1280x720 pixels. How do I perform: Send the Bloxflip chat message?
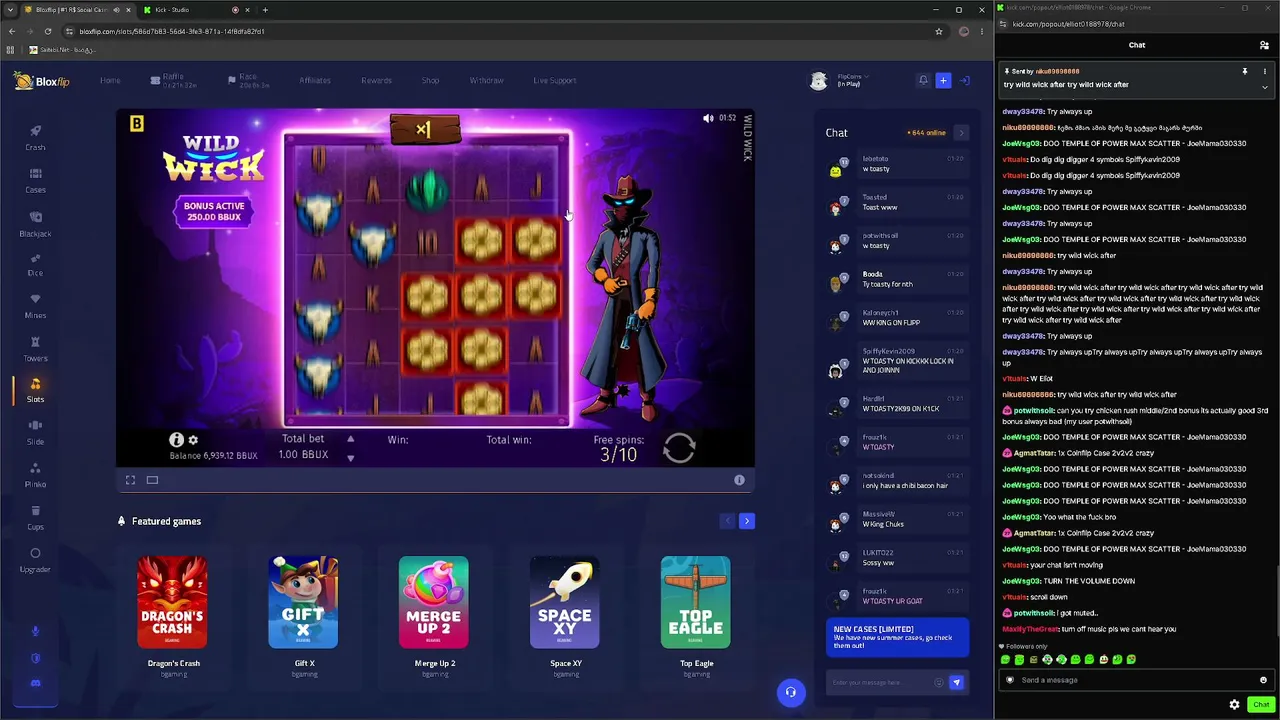click(956, 682)
